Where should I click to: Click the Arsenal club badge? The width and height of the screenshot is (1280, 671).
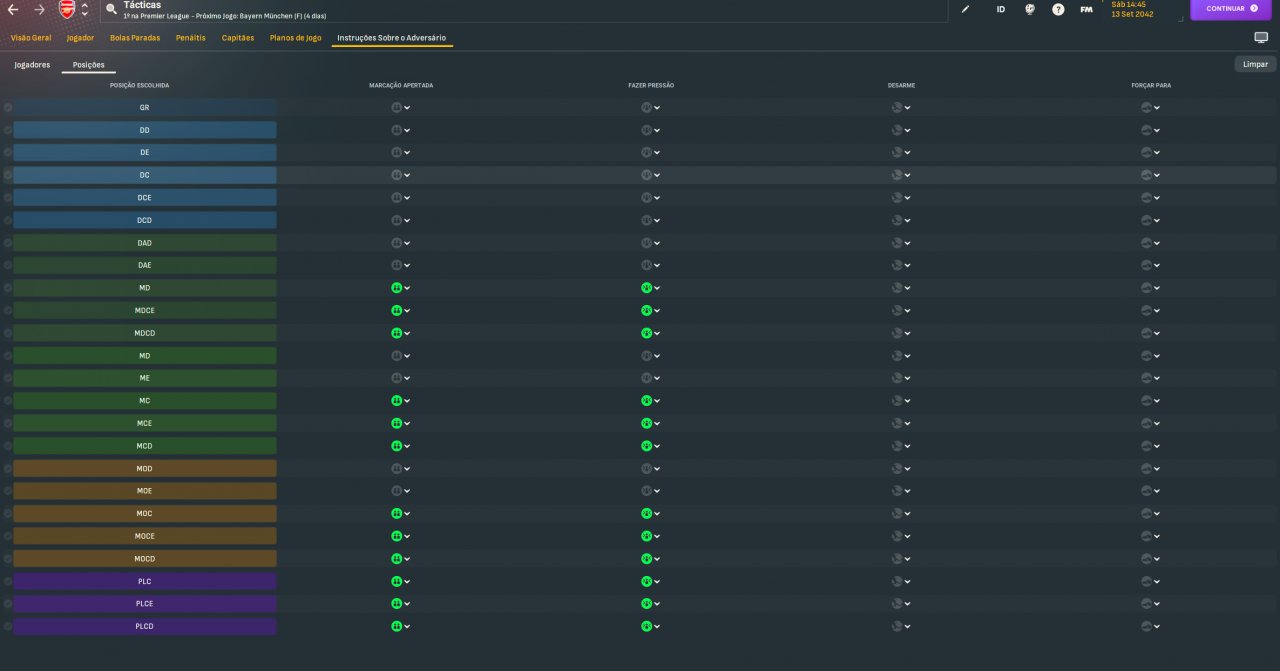(66, 10)
